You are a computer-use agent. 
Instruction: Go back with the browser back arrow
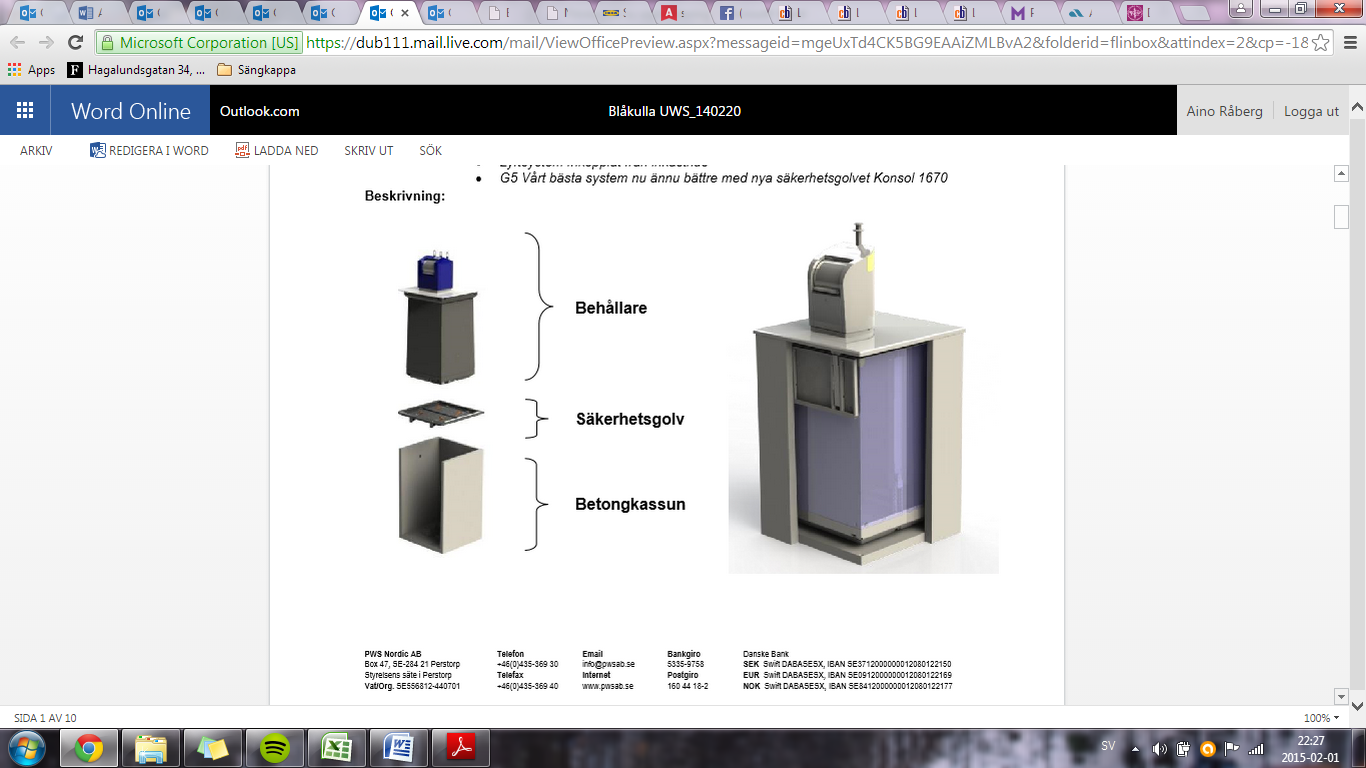point(18,43)
